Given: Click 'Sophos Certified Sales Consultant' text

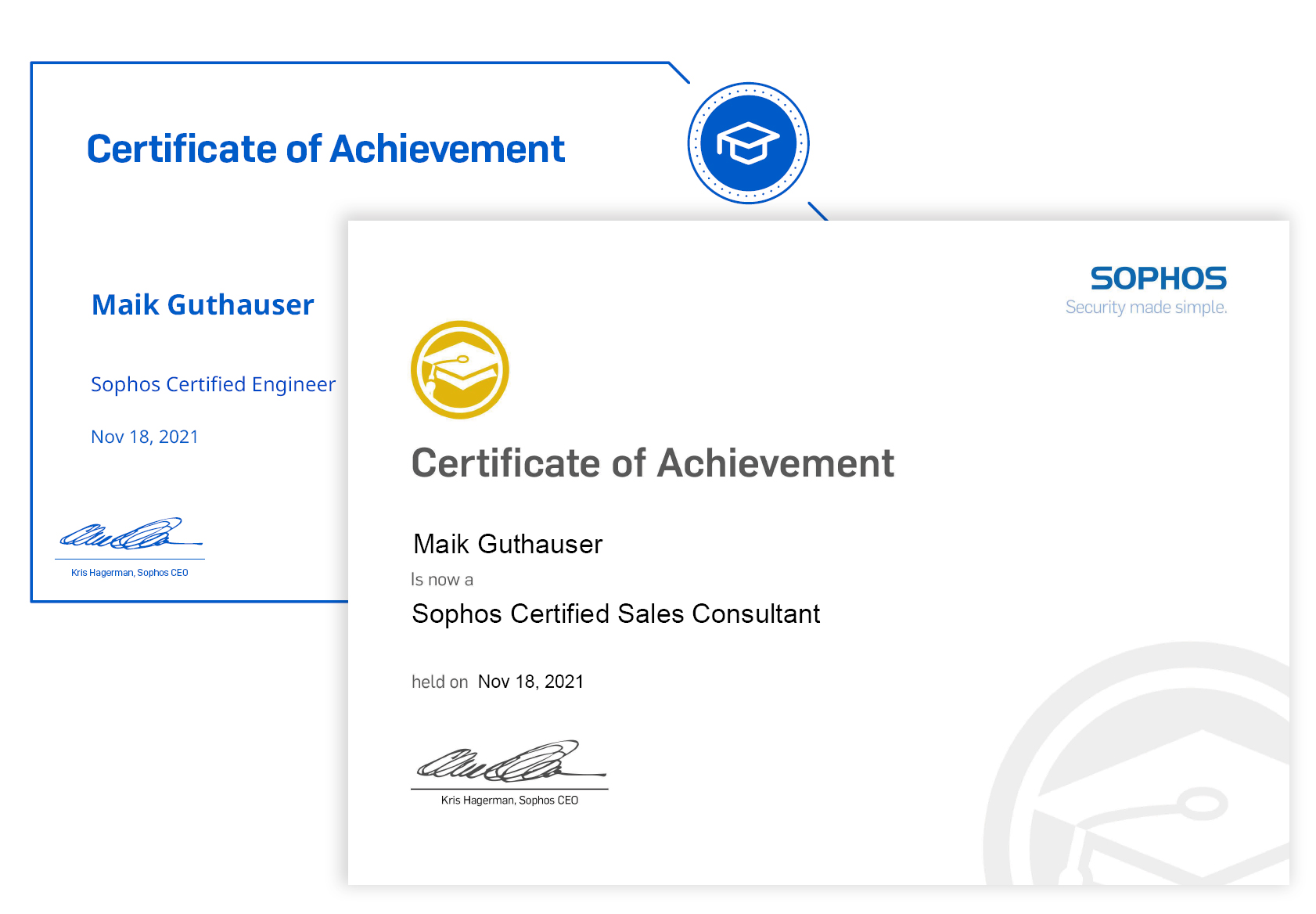Looking at the screenshot, I should 616,614.
